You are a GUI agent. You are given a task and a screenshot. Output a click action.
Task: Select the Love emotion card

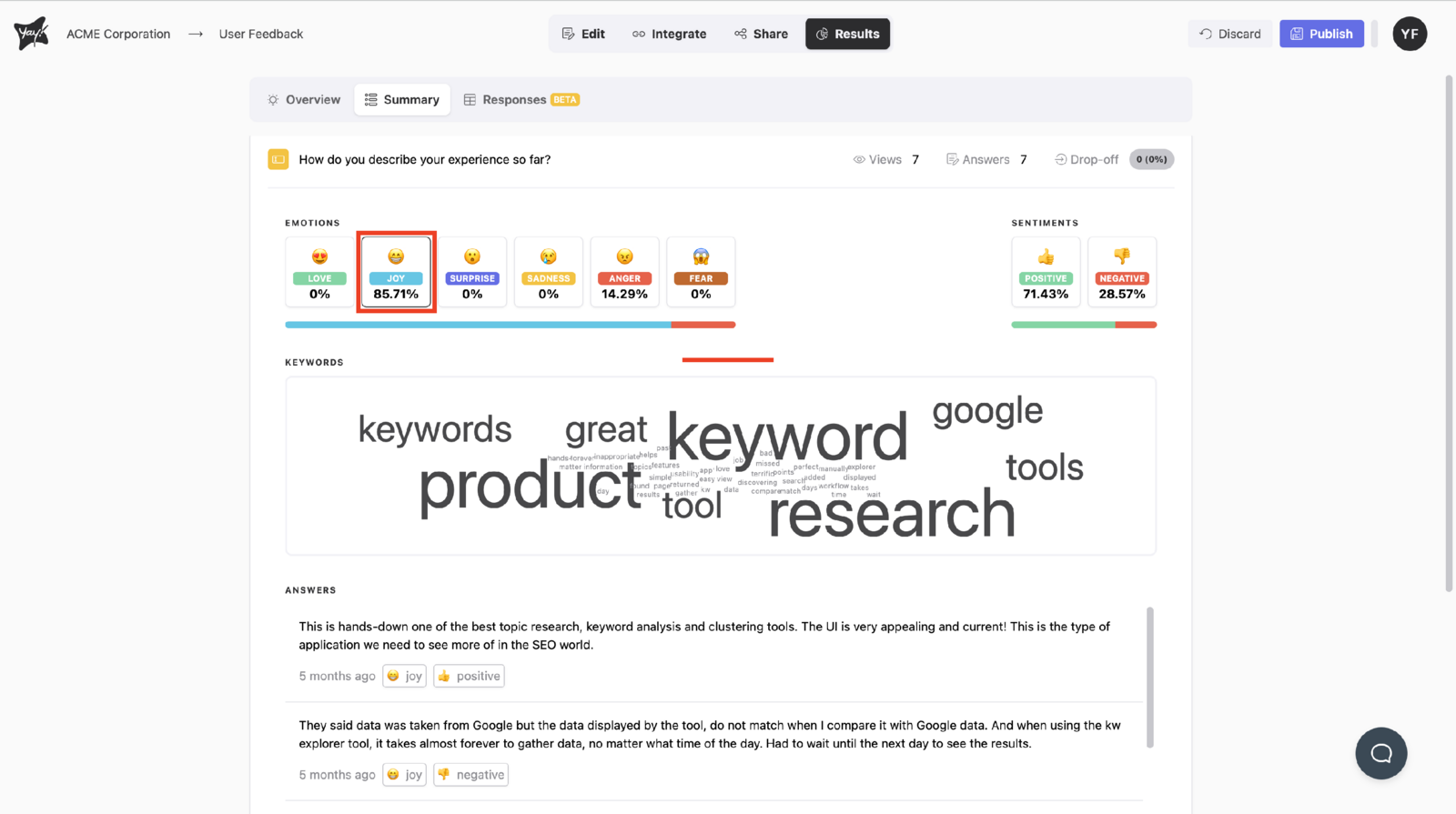(x=319, y=272)
